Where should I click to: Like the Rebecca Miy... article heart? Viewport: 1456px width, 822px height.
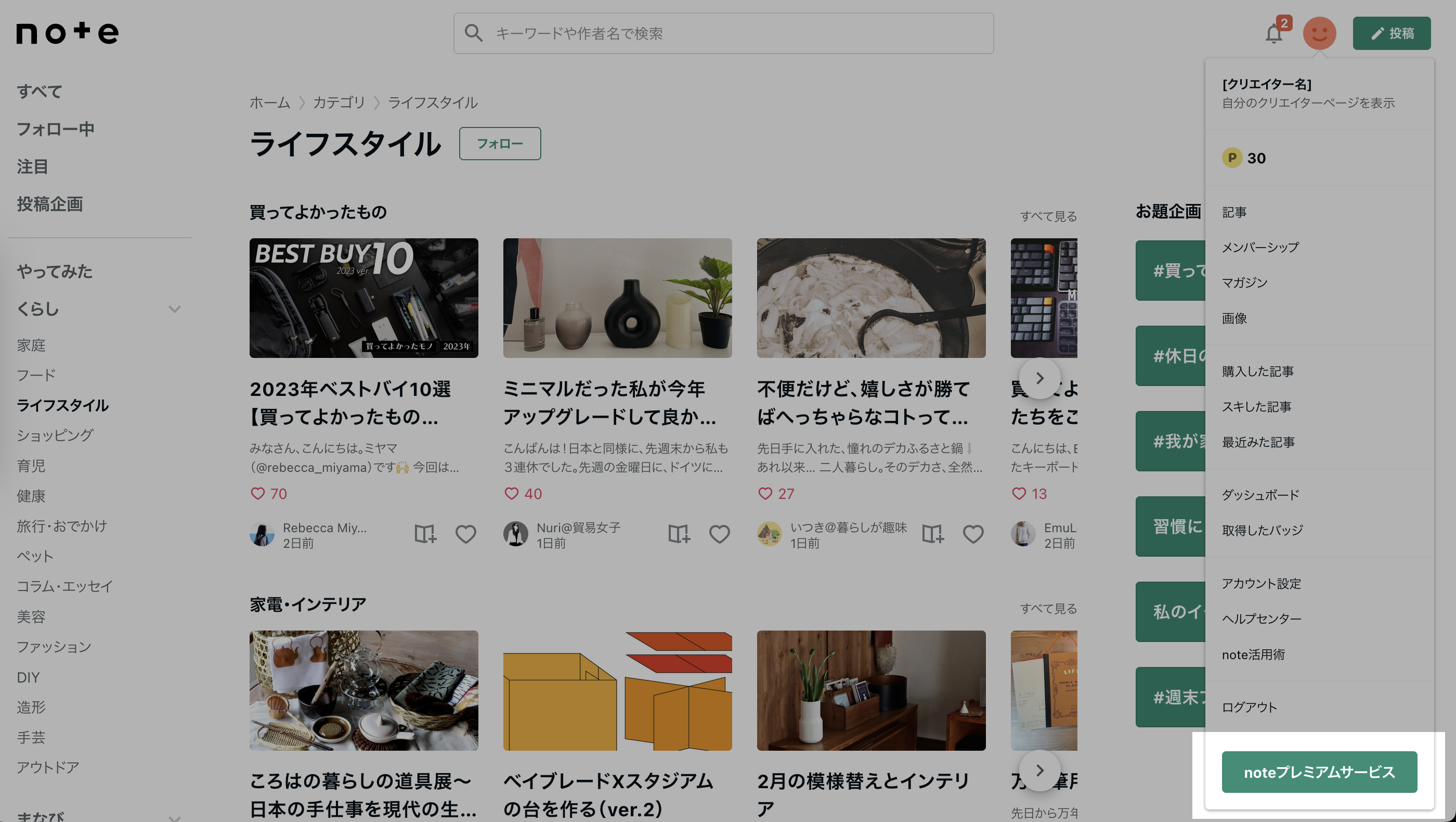466,534
